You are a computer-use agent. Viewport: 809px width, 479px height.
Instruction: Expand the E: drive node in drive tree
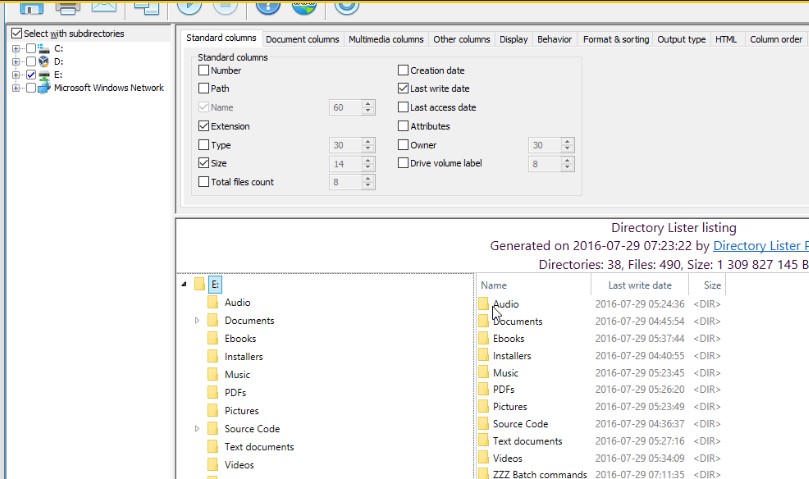[16, 75]
